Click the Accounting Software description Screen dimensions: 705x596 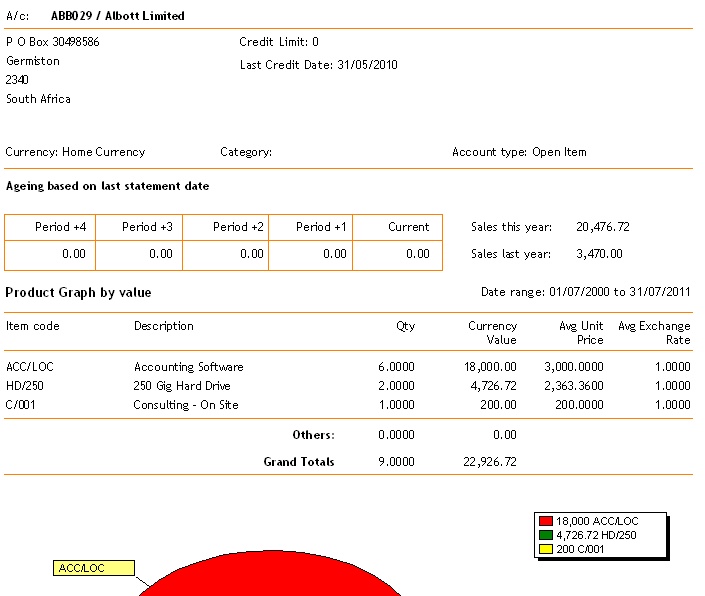(x=188, y=367)
